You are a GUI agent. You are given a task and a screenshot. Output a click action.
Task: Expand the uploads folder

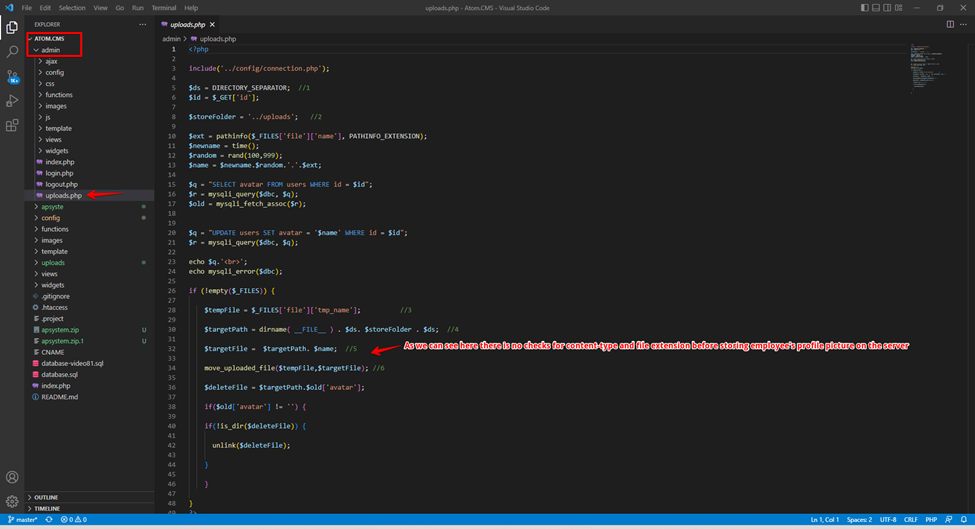pyautogui.click(x=89, y=262)
